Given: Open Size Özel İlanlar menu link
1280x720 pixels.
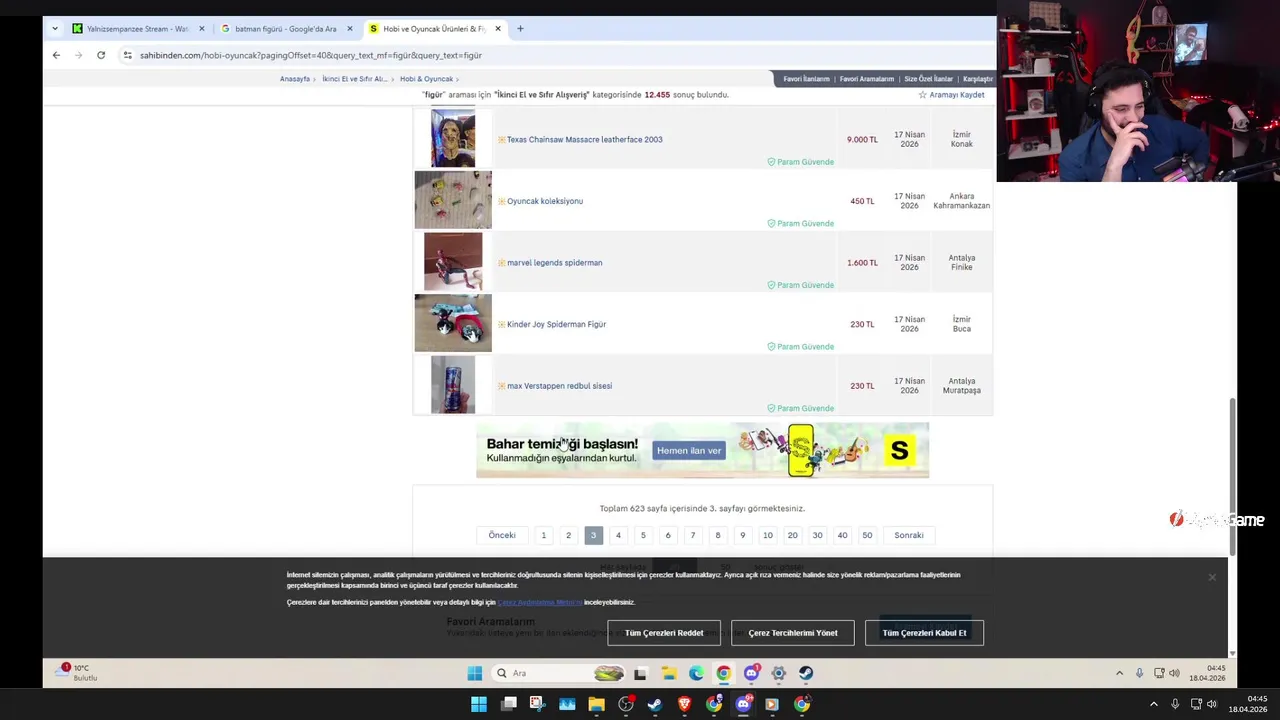Looking at the screenshot, I should tap(928, 79).
